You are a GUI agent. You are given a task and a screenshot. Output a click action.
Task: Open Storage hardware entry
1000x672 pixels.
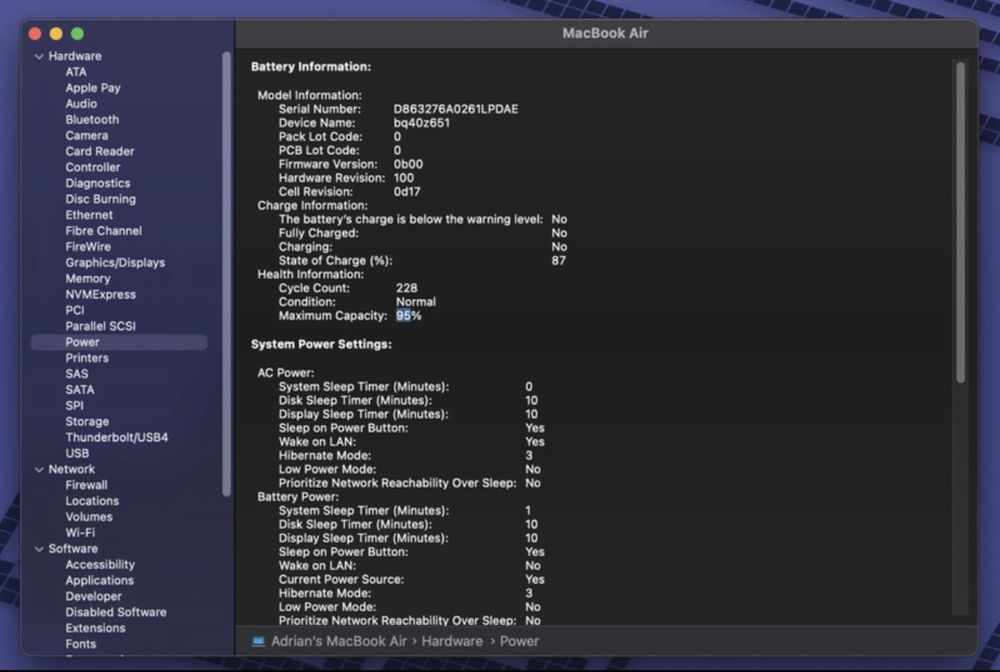point(87,422)
